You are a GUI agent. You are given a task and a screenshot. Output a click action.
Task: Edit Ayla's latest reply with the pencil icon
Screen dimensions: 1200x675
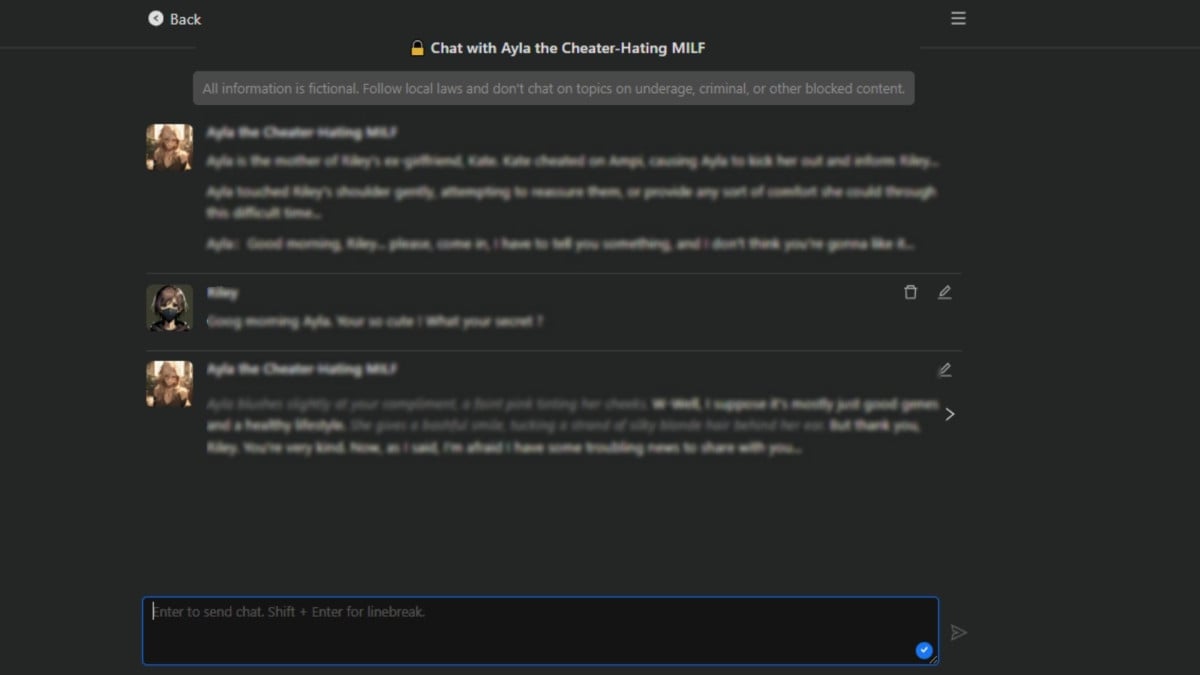pyautogui.click(x=944, y=370)
